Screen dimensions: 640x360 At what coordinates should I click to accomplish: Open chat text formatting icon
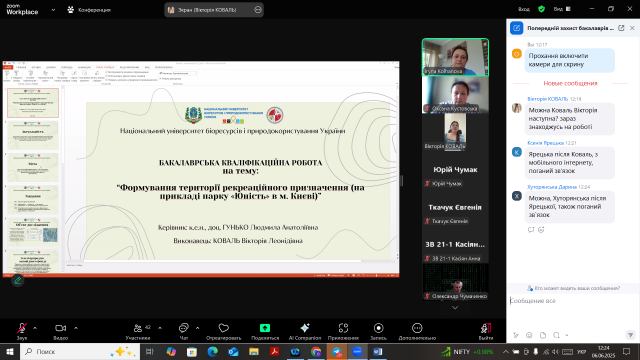coord(516,335)
